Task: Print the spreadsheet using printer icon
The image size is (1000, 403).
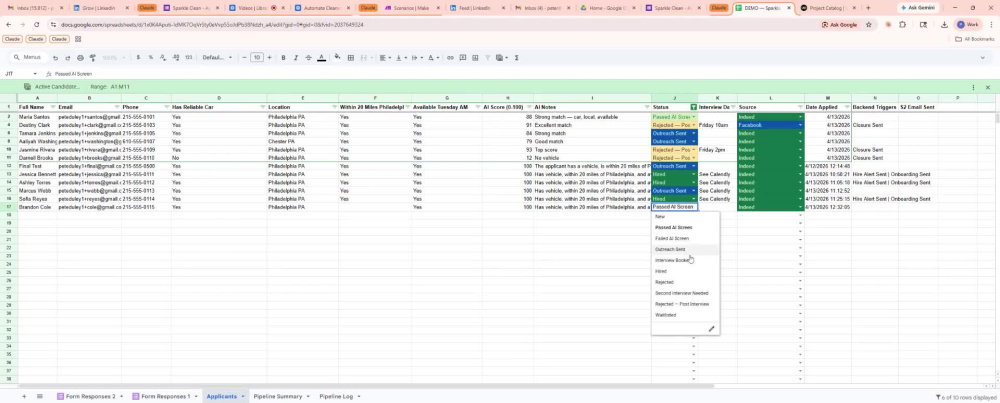Action: (x=80, y=57)
